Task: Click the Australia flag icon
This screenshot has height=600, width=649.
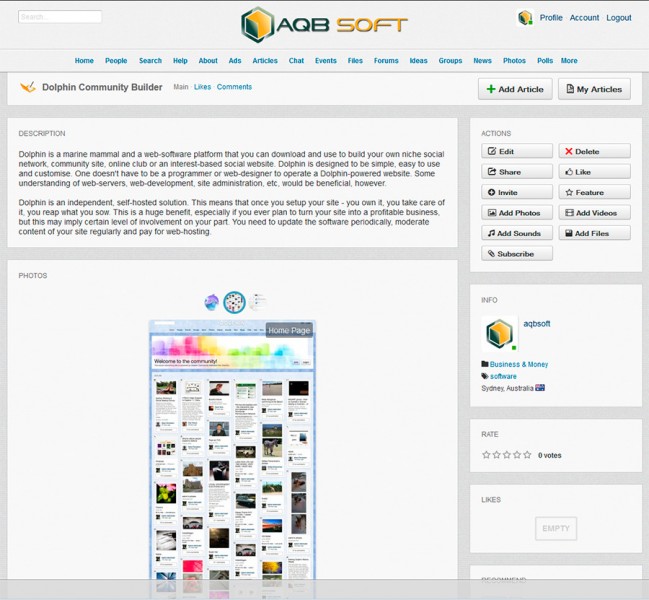Action: tap(540, 388)
